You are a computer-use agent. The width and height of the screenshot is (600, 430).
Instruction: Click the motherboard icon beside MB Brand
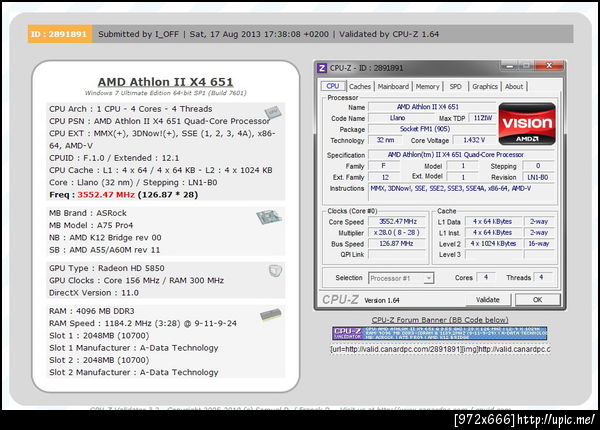pyautogui.click(x=269, y=217)
